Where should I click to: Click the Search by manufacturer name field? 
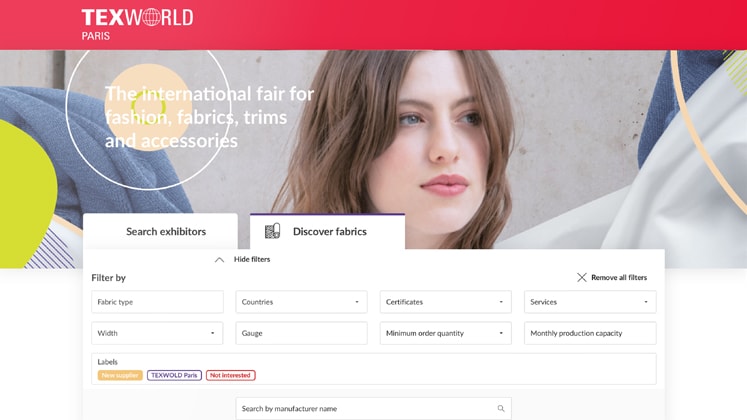click(x=374, y=409)
